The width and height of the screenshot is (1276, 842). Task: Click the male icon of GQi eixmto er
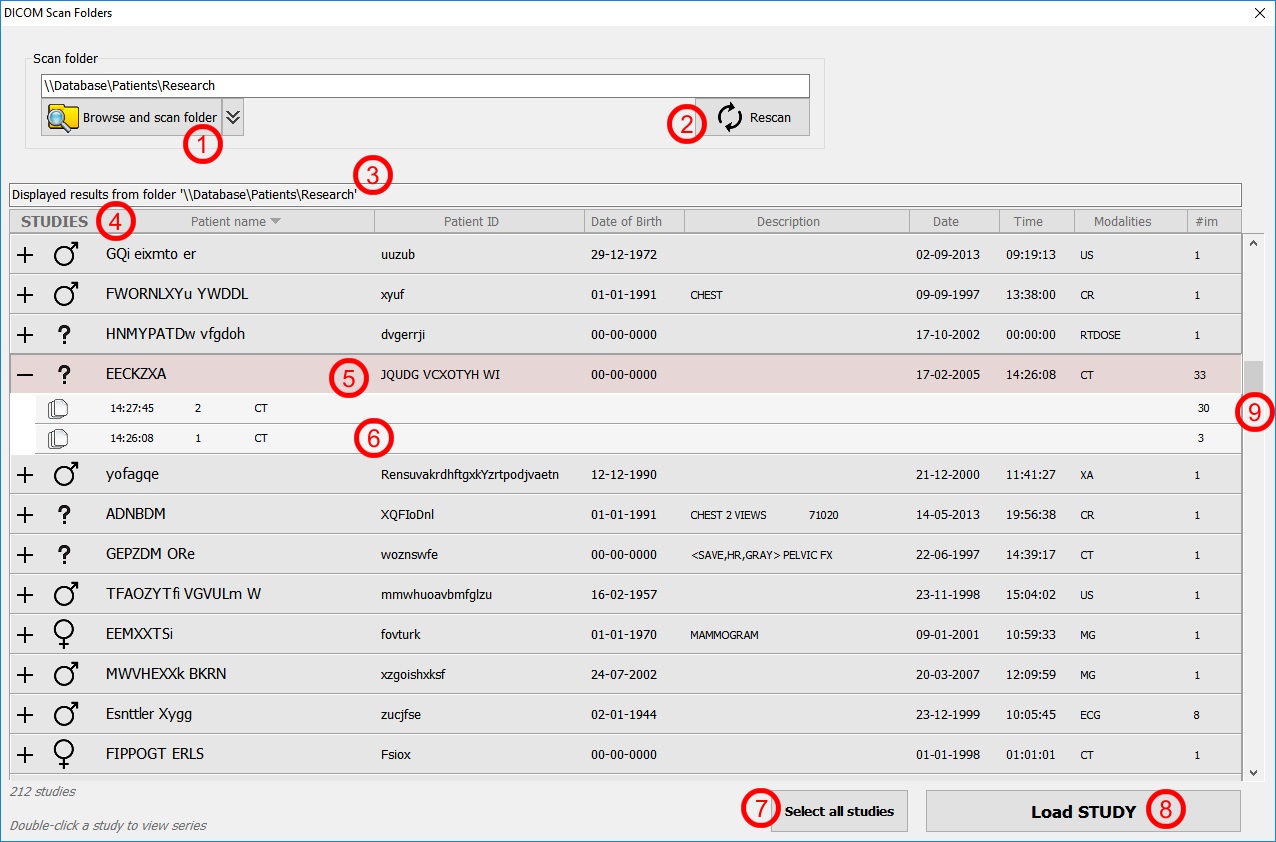click(x=65, y=255)
